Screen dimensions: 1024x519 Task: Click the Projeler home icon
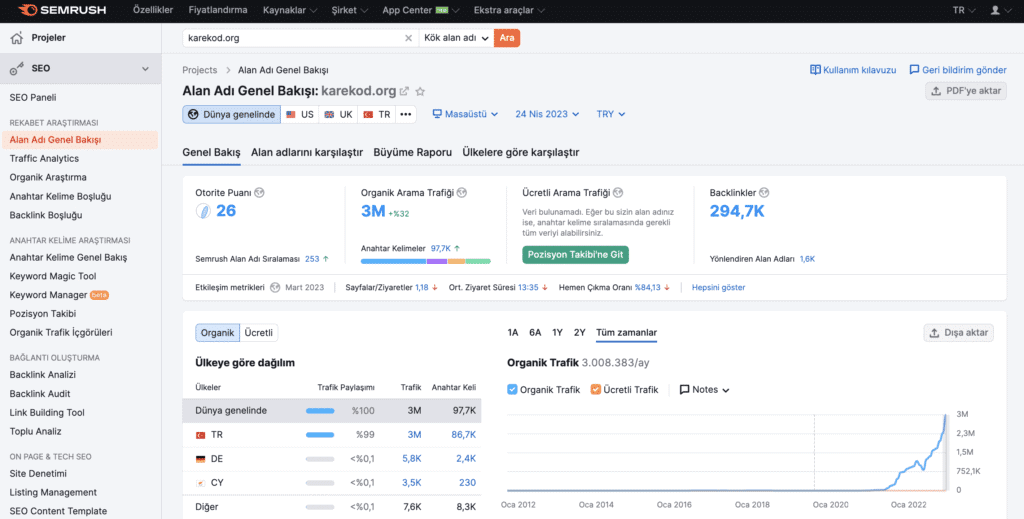click(17, 38)
